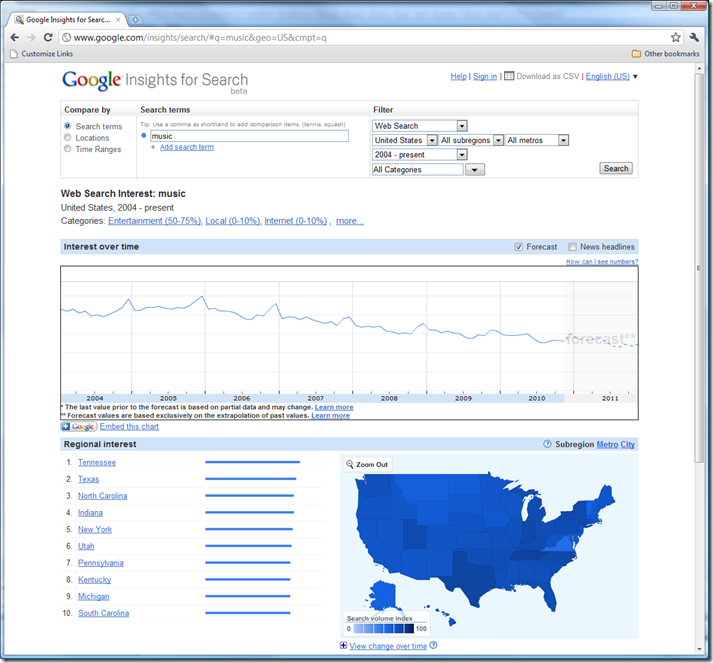Click the Pennsylvania region link
Screen dimensions: 713x663
[x=100, y=563]
